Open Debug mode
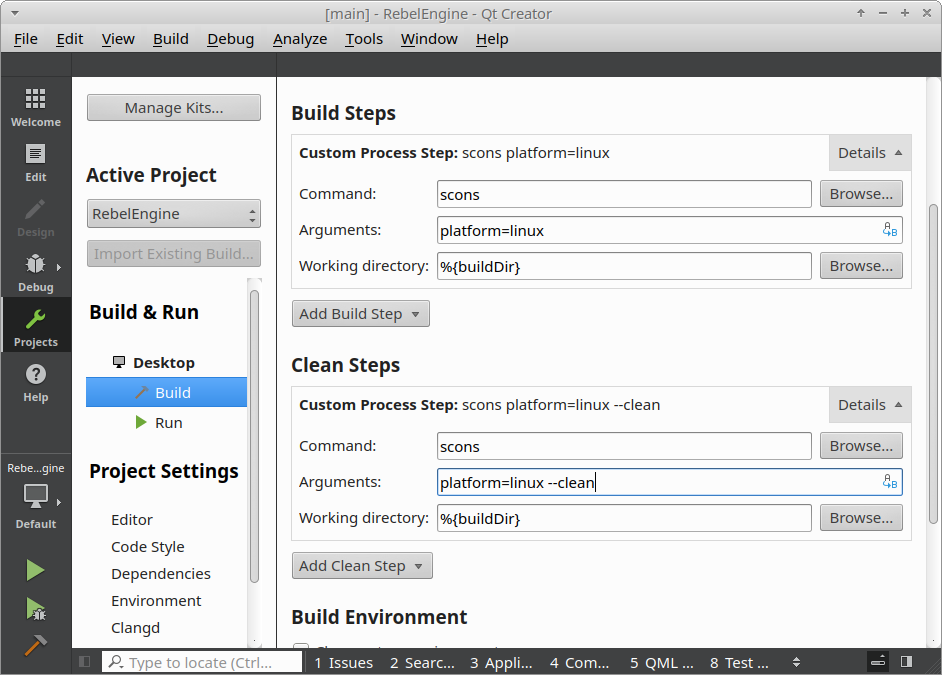942x675 pixels. [35, 273]
